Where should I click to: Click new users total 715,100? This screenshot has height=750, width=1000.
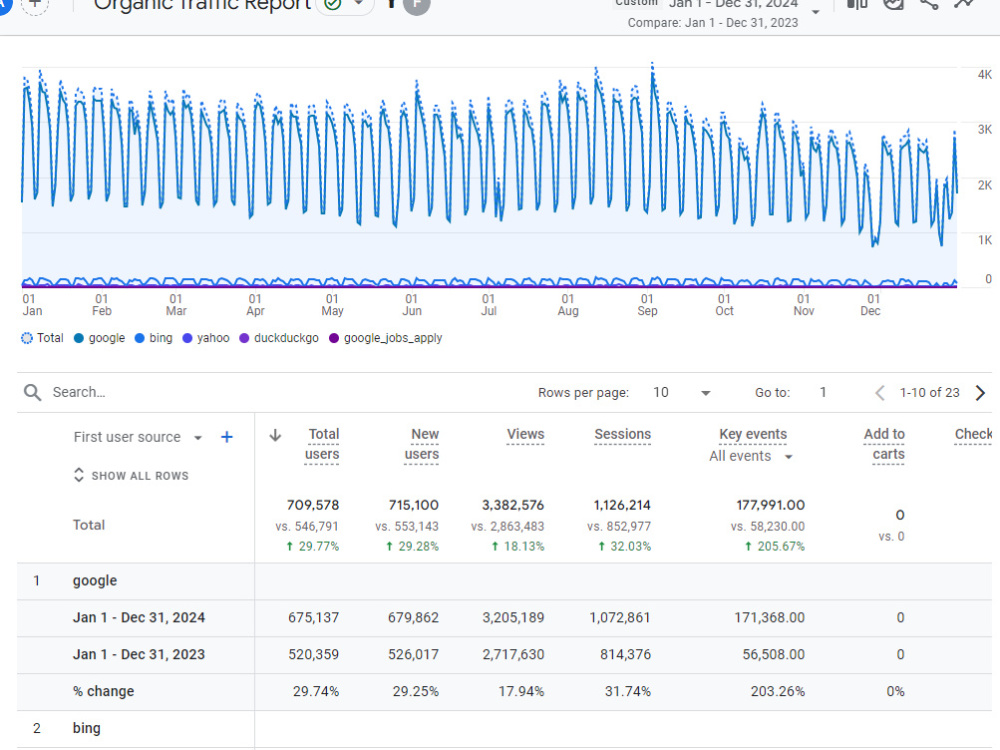coord(413,505)
